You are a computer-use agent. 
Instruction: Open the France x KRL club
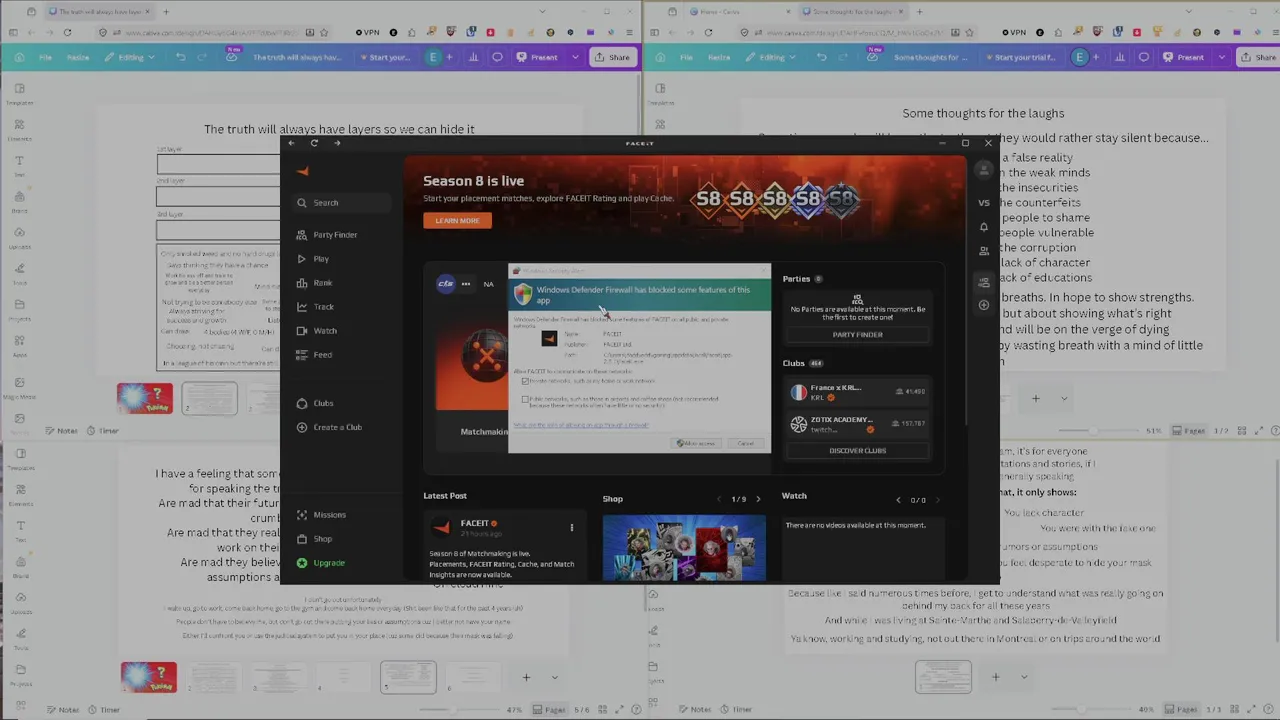tap(858, 392)
